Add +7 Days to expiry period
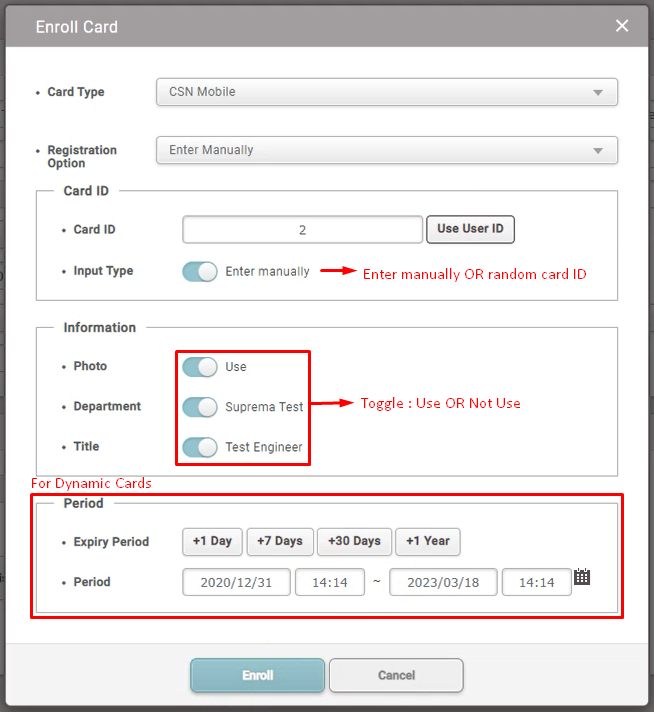 point(280,541)
